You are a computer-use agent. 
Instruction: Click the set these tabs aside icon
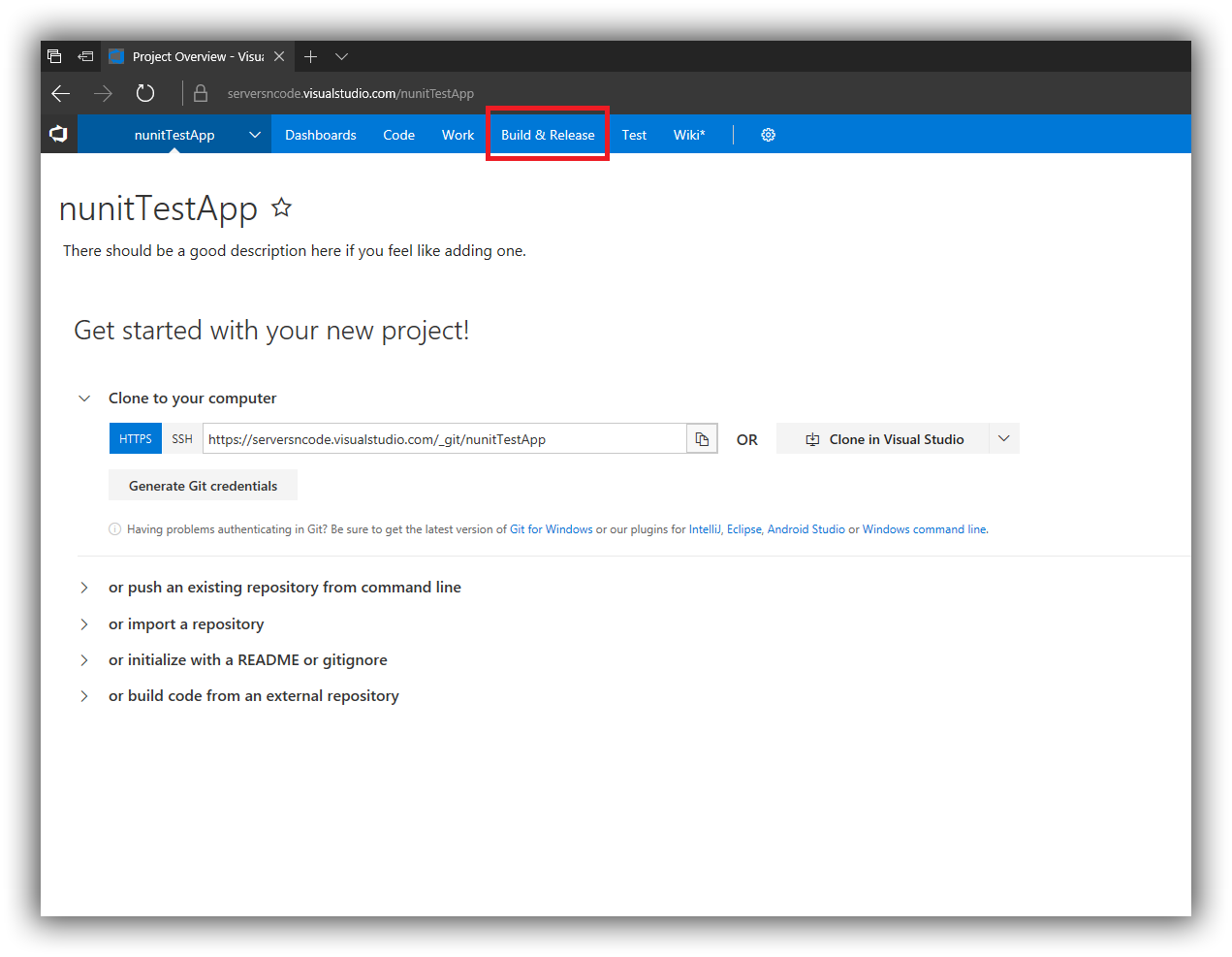click(x=85, y=56)
